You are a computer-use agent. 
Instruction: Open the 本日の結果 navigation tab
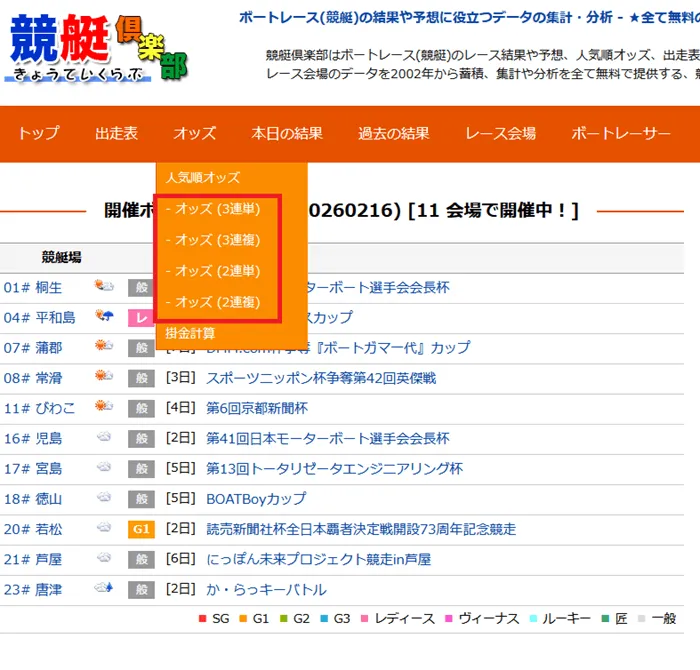287,134
